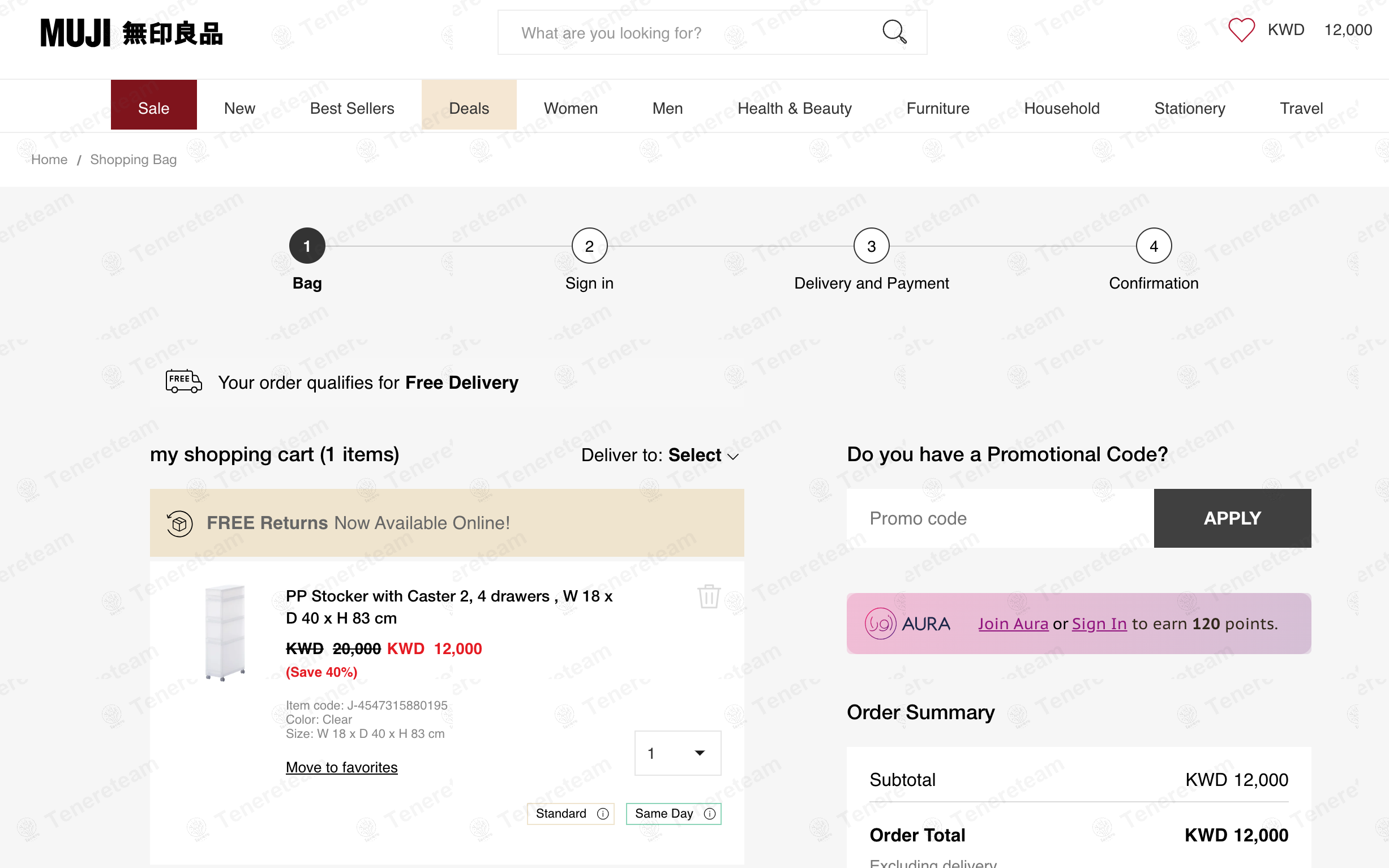Click step 1 Bag circle

tap(307, 246)
